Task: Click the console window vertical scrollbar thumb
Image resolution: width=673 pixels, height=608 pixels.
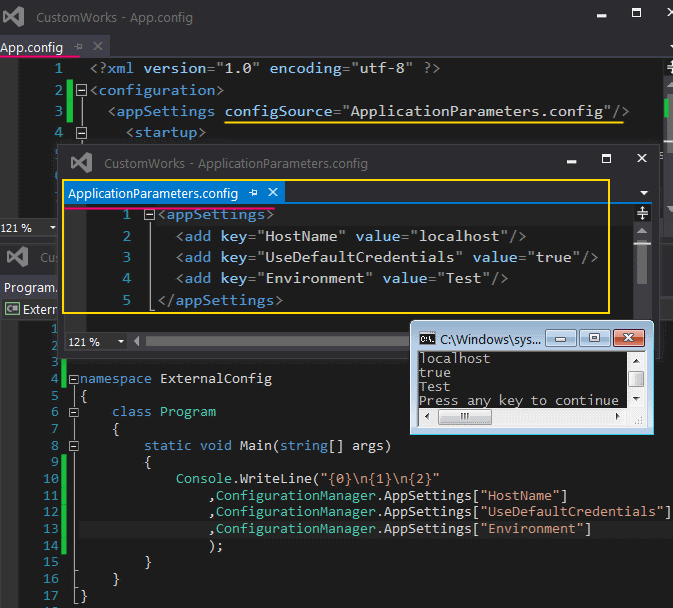Action: click(635, 379)
